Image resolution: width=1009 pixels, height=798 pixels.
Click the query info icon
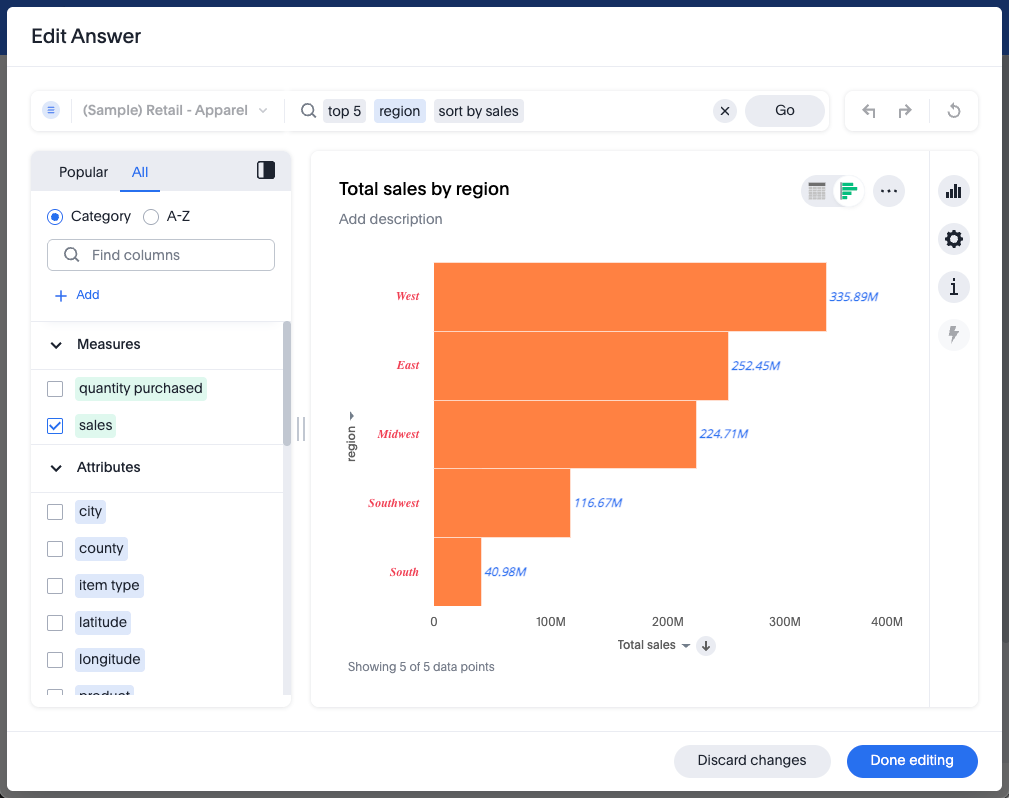coord(953,287)
